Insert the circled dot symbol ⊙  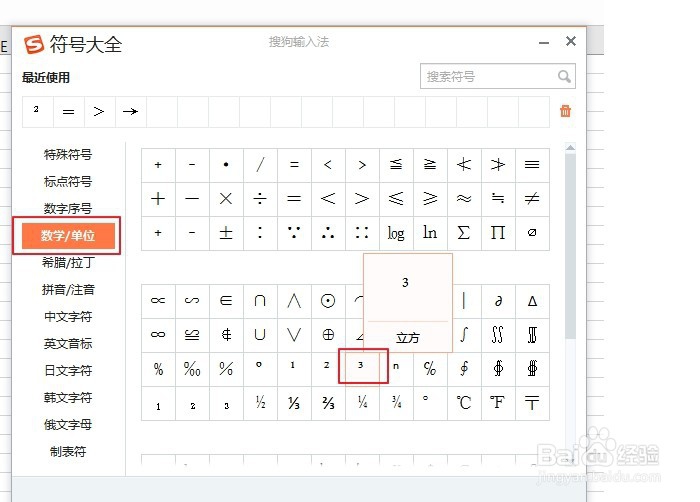(328, 301)
